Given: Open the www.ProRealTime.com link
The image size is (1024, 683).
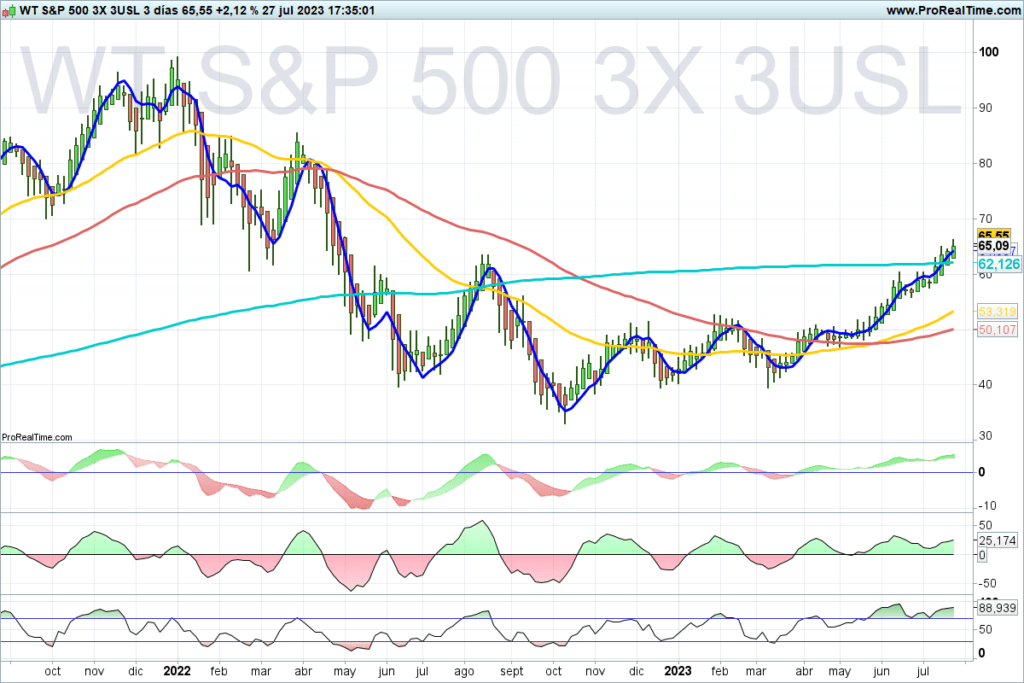Looking at the screenshot, I should tap(953, 10).
